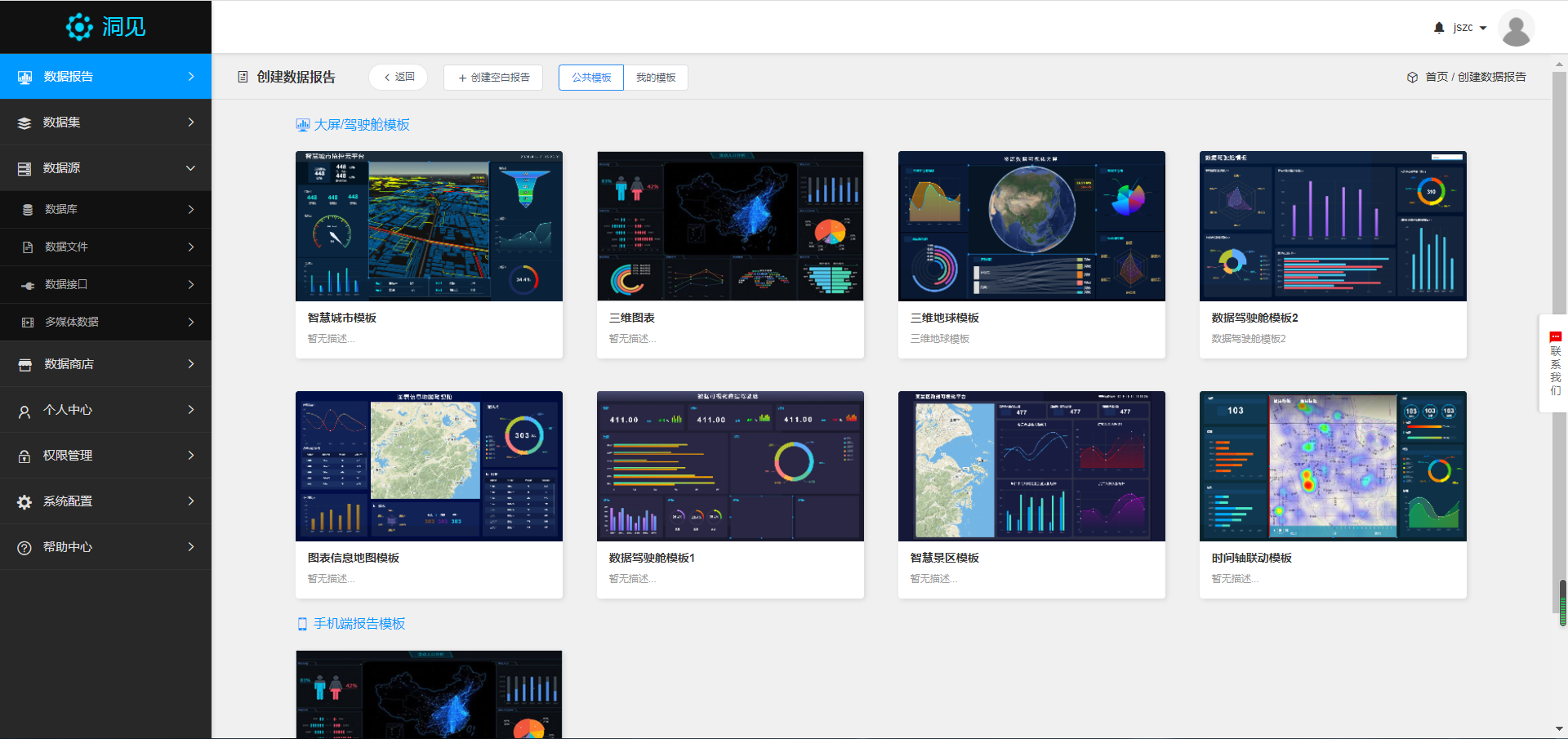The height and width of the screenshot is (739, 1568).
Task: Click the 数据报告 chart icon in sidebar
Action: point(24,77)
